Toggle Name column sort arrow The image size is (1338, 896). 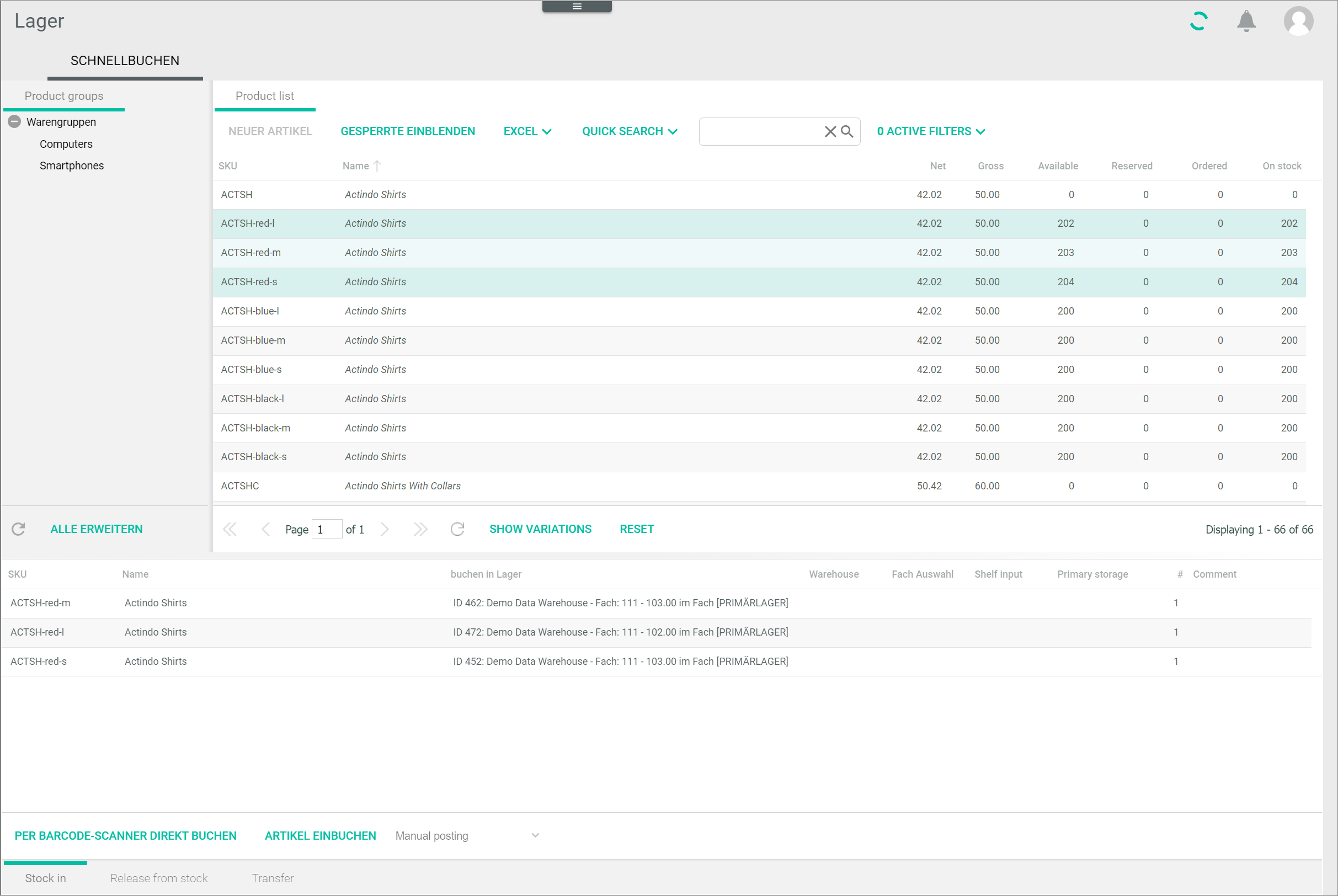(377, 166)
